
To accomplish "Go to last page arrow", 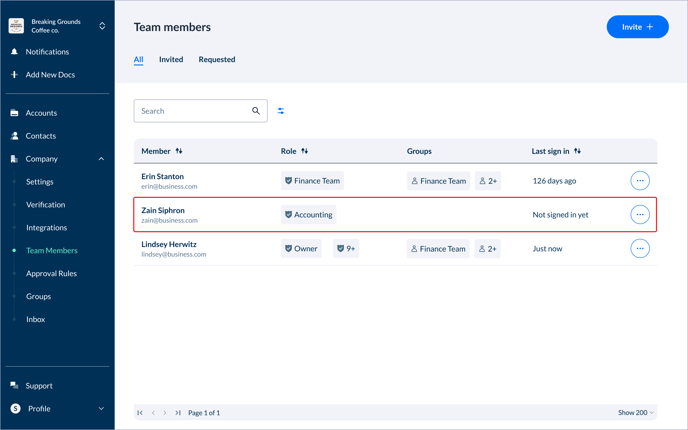I will point(178,412).
